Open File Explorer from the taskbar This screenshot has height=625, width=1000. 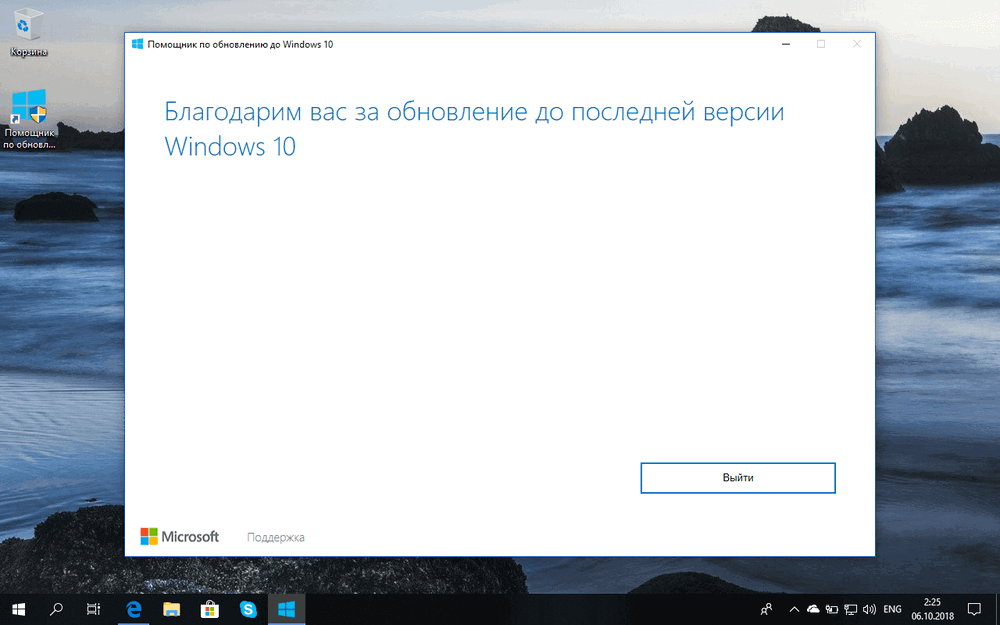172,609
